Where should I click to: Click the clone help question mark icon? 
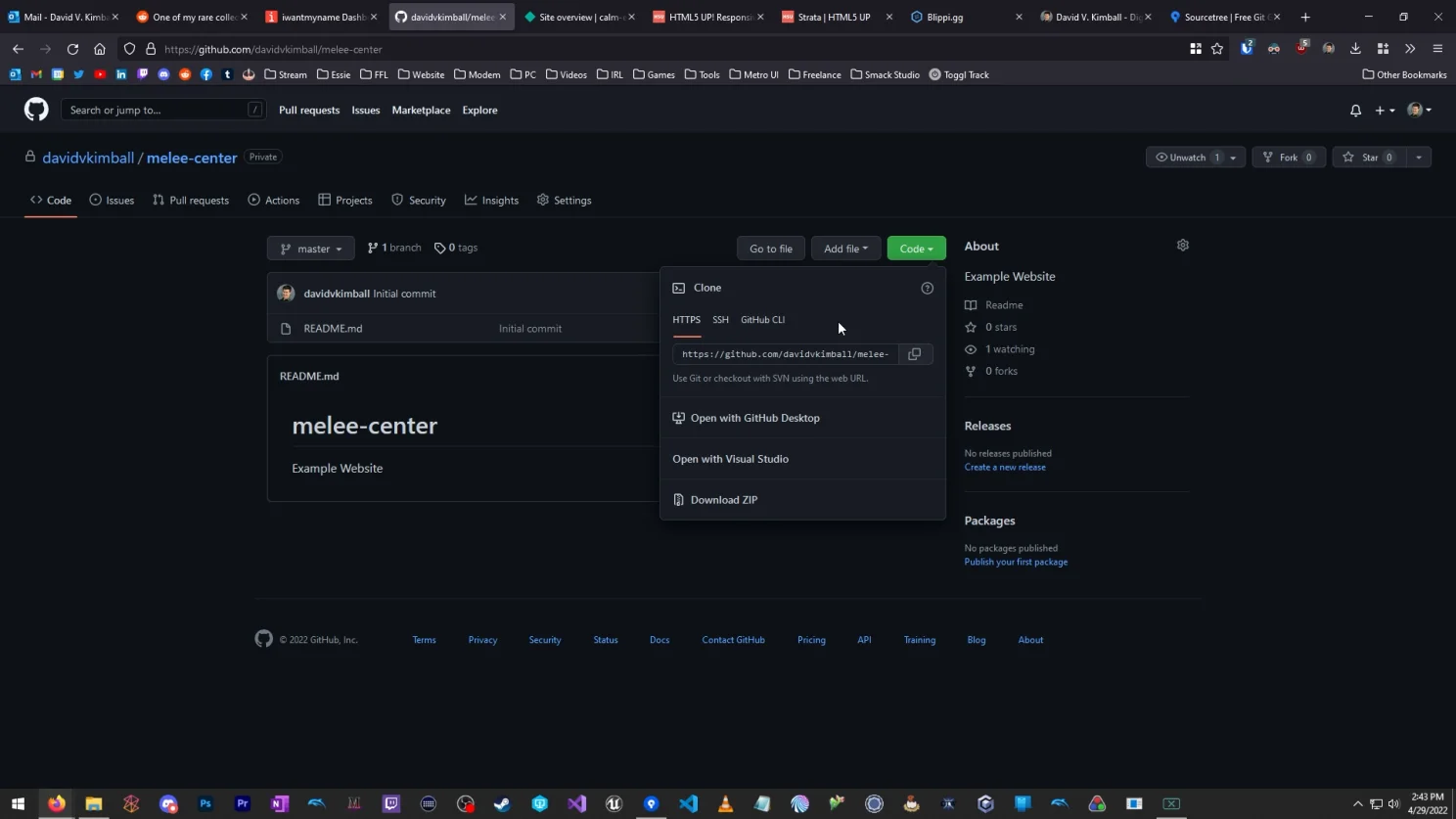[926, 287]
